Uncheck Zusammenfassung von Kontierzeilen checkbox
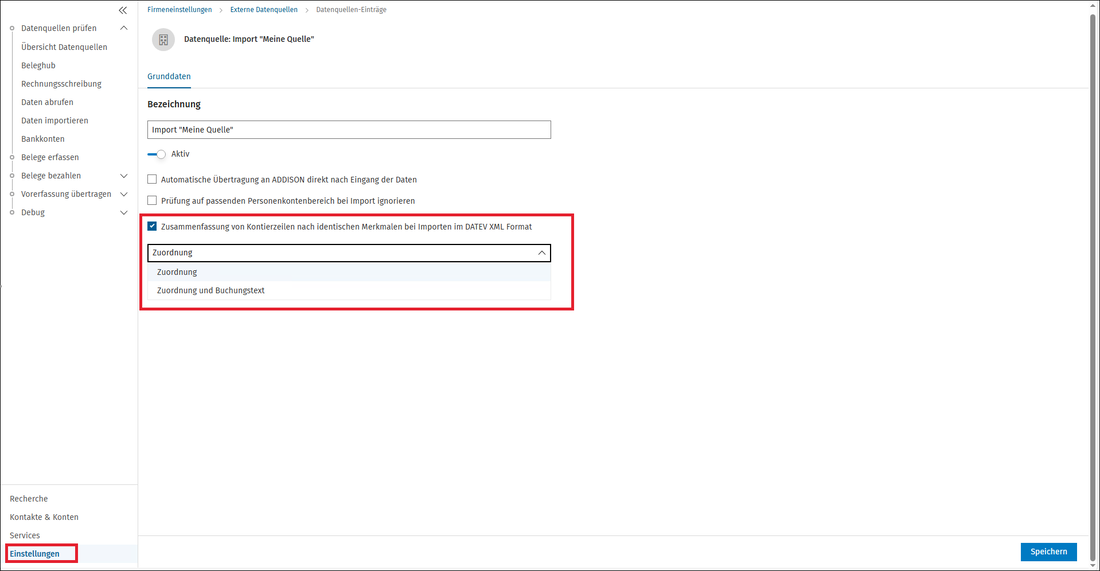The height and width of the screenshot is (571, 1100). pos(152,227)
